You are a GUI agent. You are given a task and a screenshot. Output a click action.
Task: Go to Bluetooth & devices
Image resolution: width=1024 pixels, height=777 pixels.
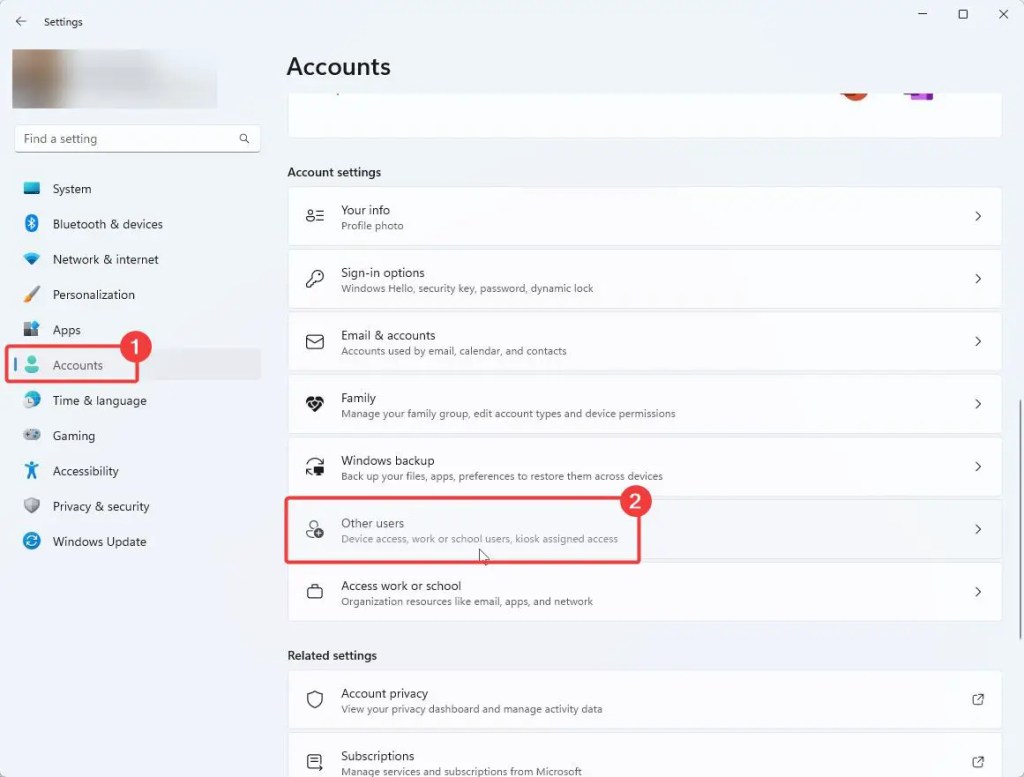click(137, 224)
